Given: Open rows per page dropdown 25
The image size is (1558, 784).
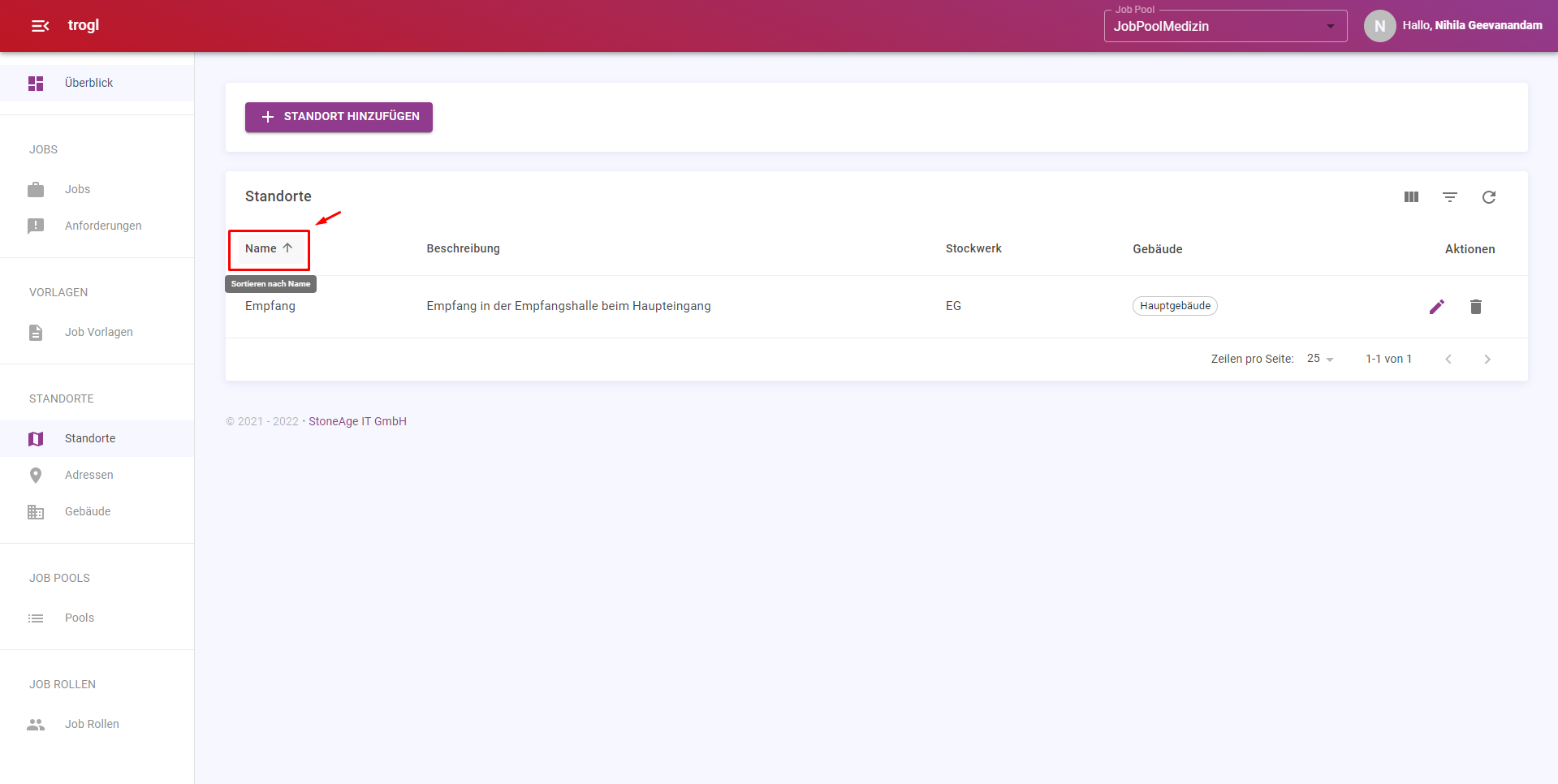Looking at the screenshot, I should (x=1320, y=359).
